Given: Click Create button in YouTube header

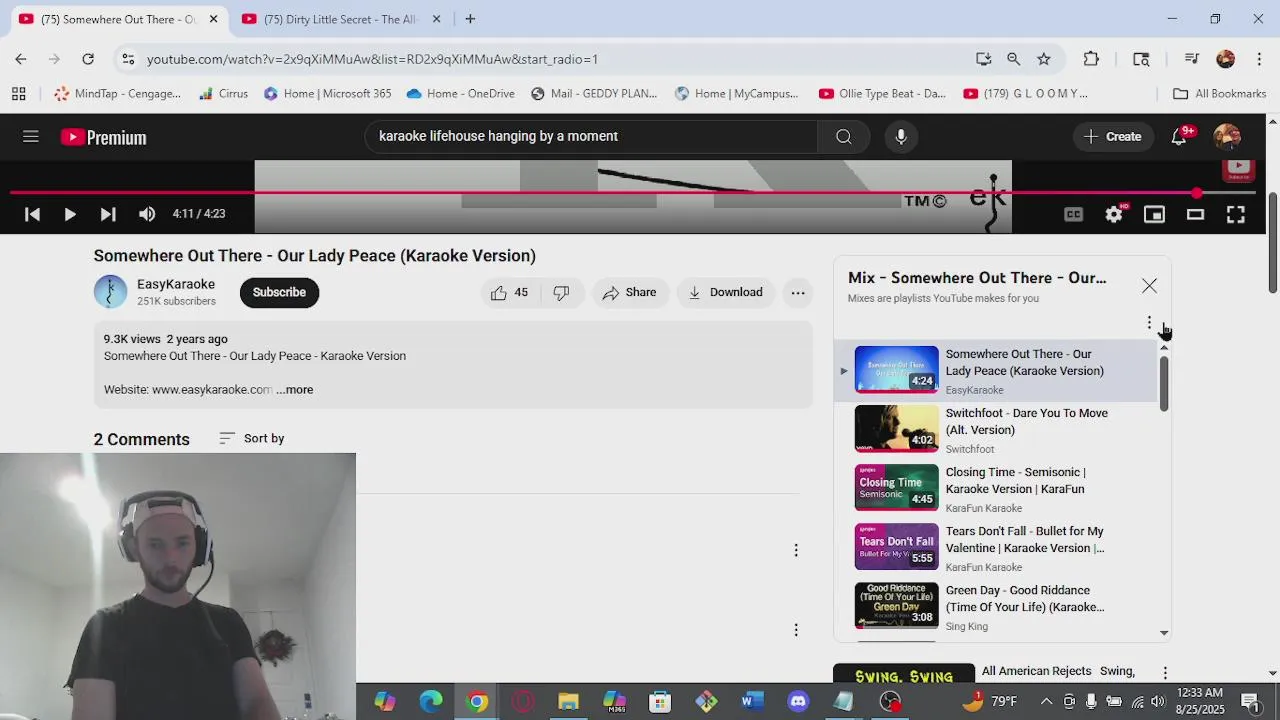Looking at the screenshot, I should 1112,137.
